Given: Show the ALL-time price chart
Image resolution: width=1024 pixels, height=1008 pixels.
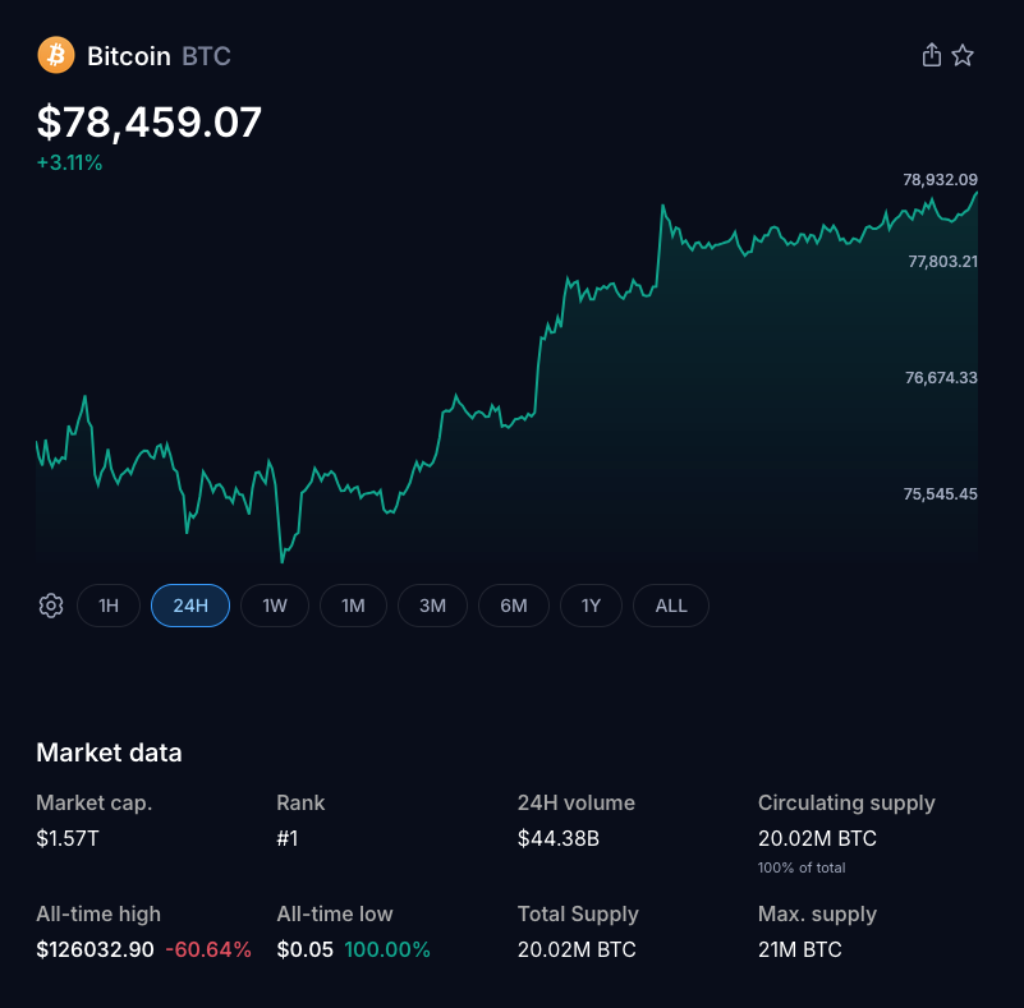Looking at the screenshot, I should click(x=670, y=605).
